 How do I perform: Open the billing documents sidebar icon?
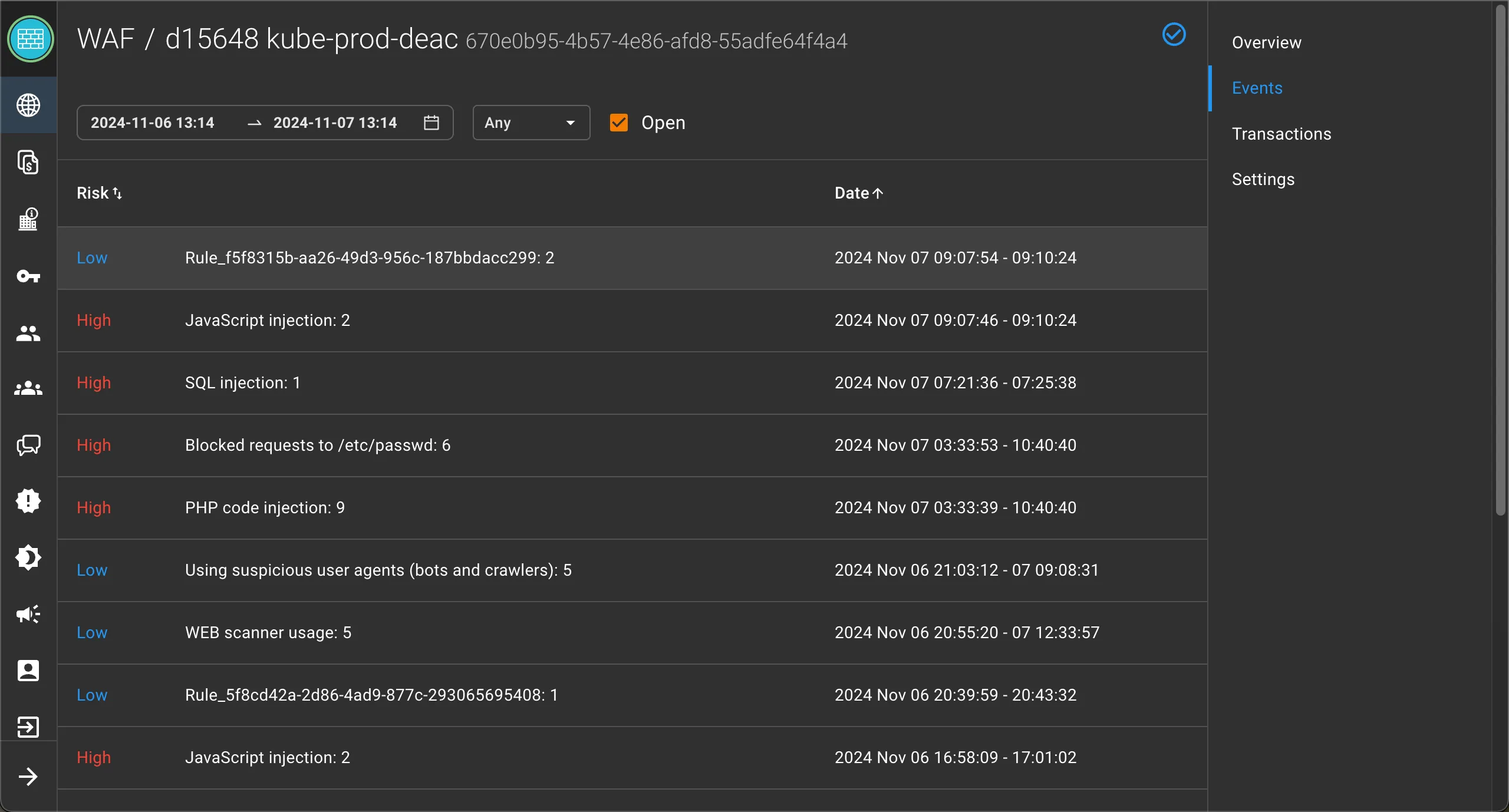[28, 162]
